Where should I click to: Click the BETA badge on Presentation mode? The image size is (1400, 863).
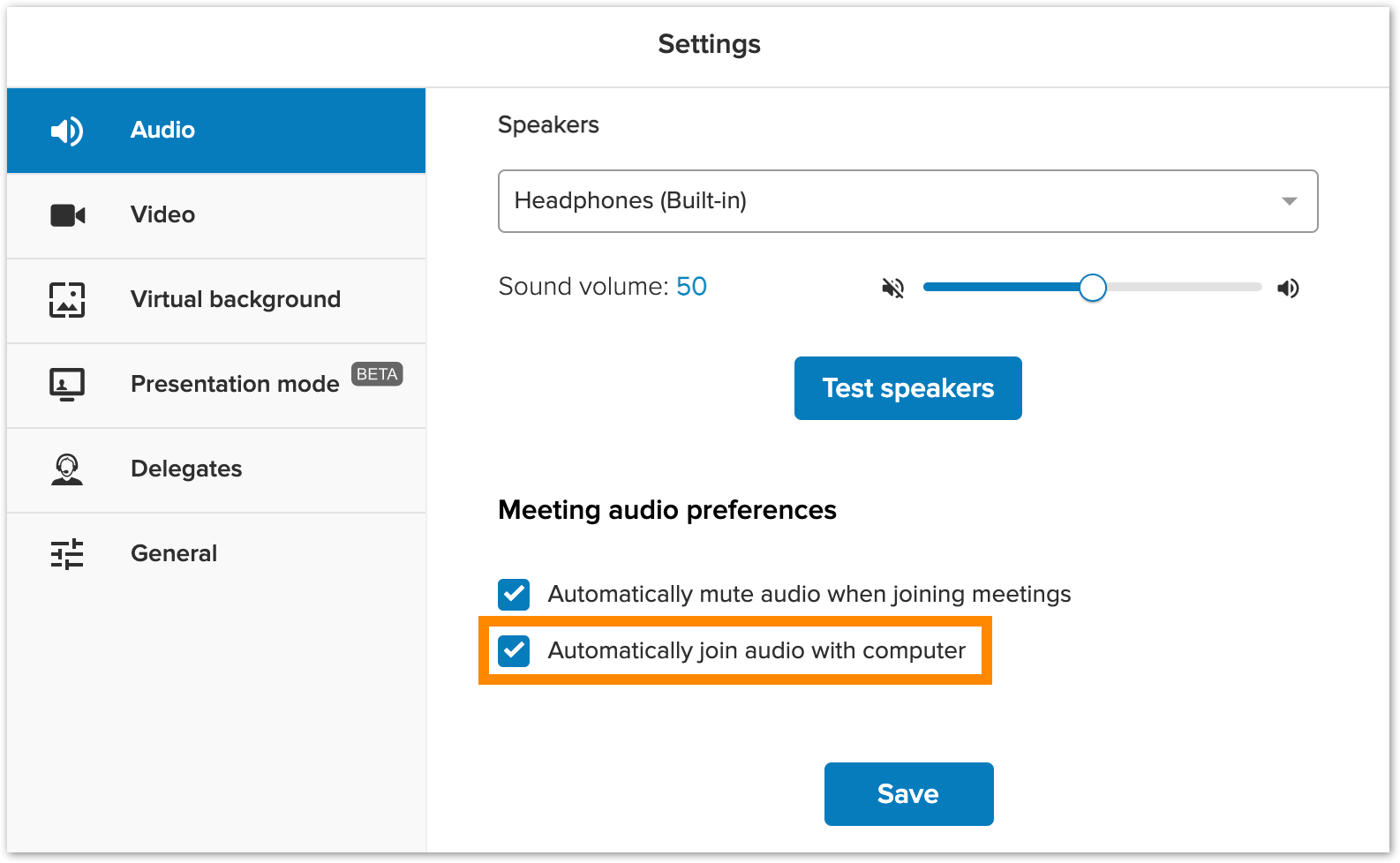pos(377,374)
